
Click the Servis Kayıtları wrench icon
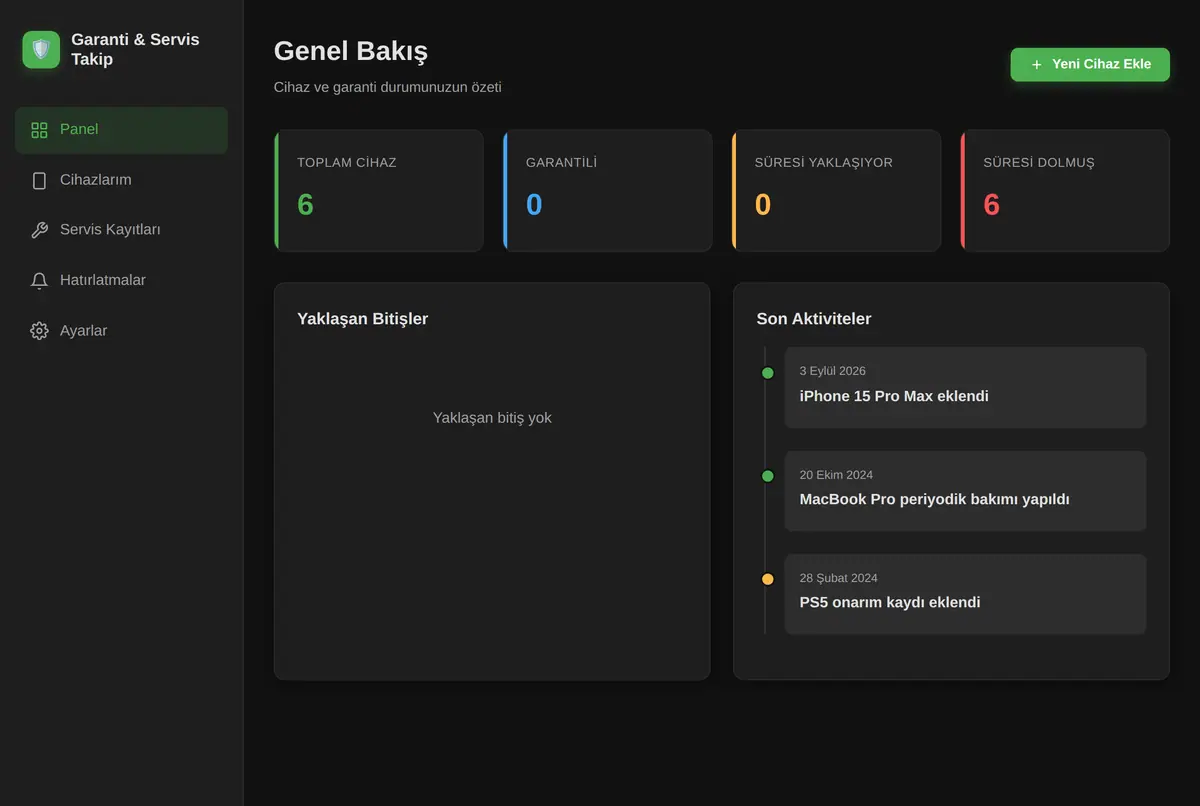point(39,230)
